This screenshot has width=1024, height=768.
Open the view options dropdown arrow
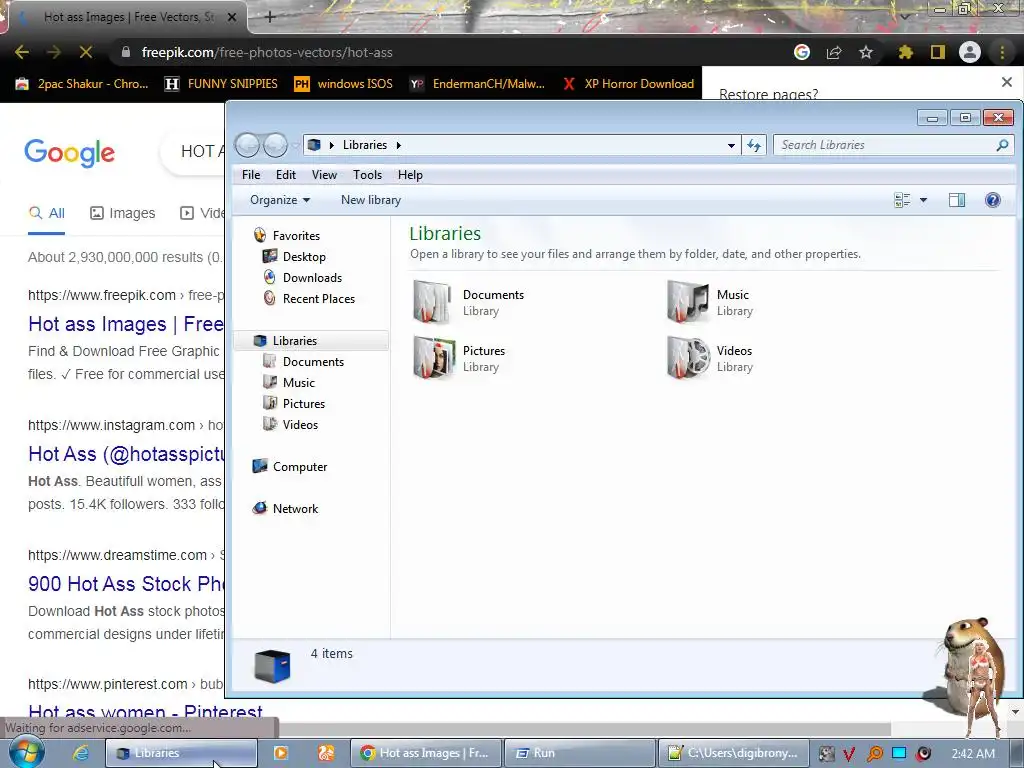pos(923,200)
